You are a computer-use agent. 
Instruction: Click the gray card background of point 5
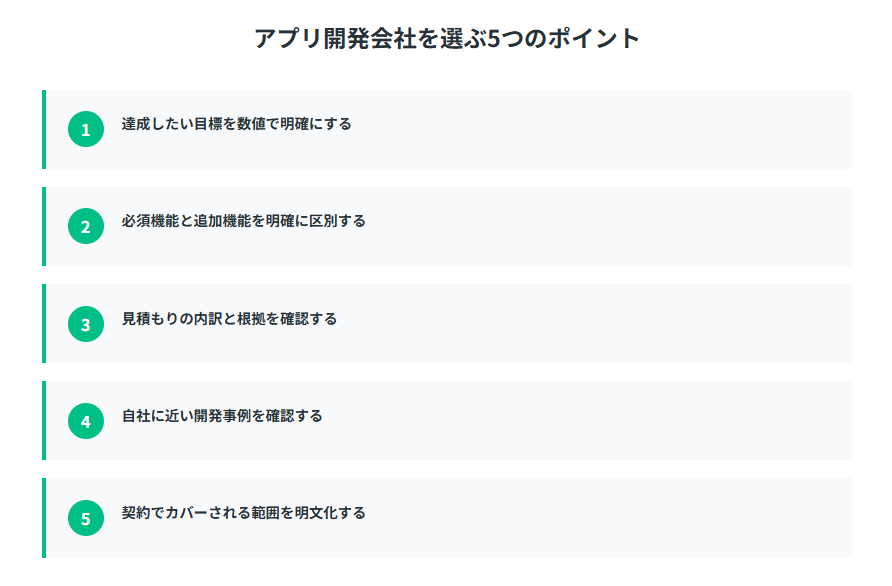coord(600,518)
